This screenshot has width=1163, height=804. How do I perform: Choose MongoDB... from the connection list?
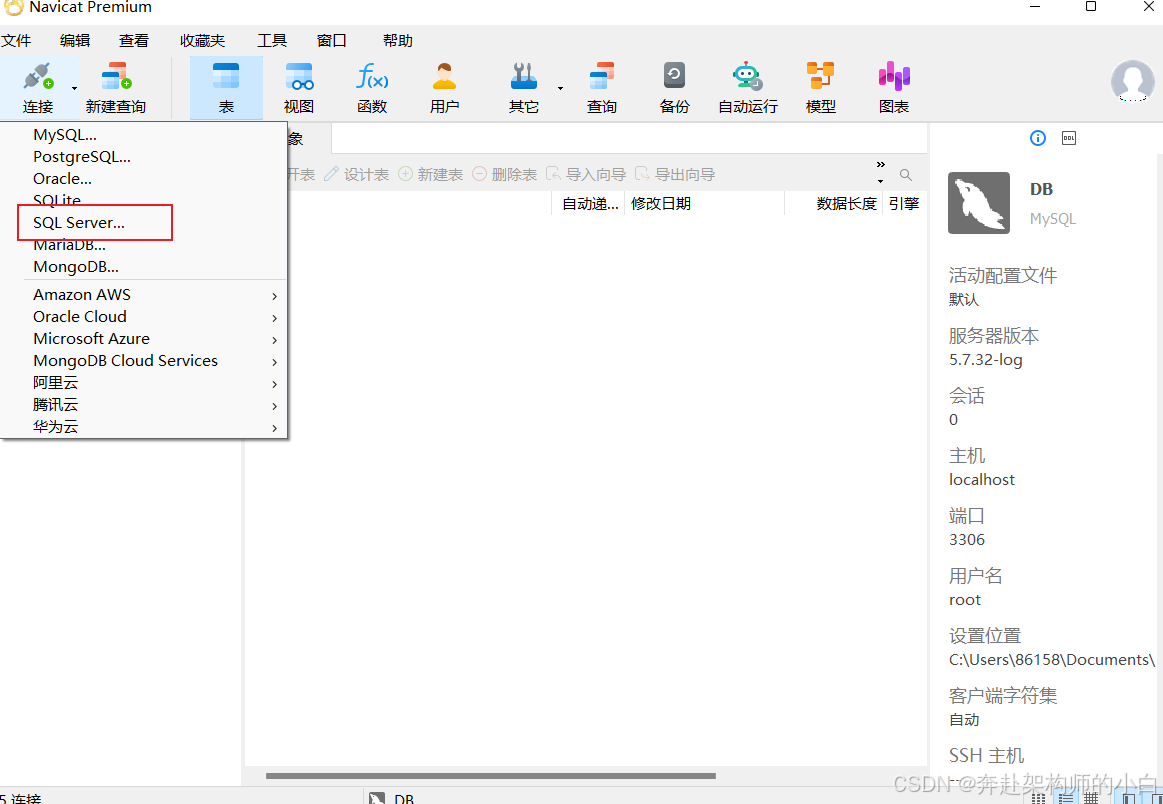[x=144, y=266]
